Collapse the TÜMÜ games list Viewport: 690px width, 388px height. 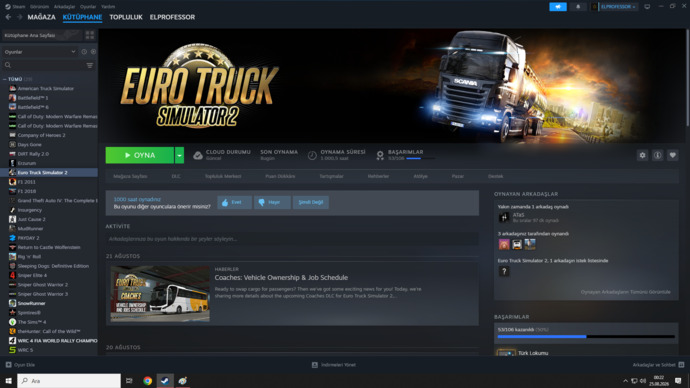point(5,79)
